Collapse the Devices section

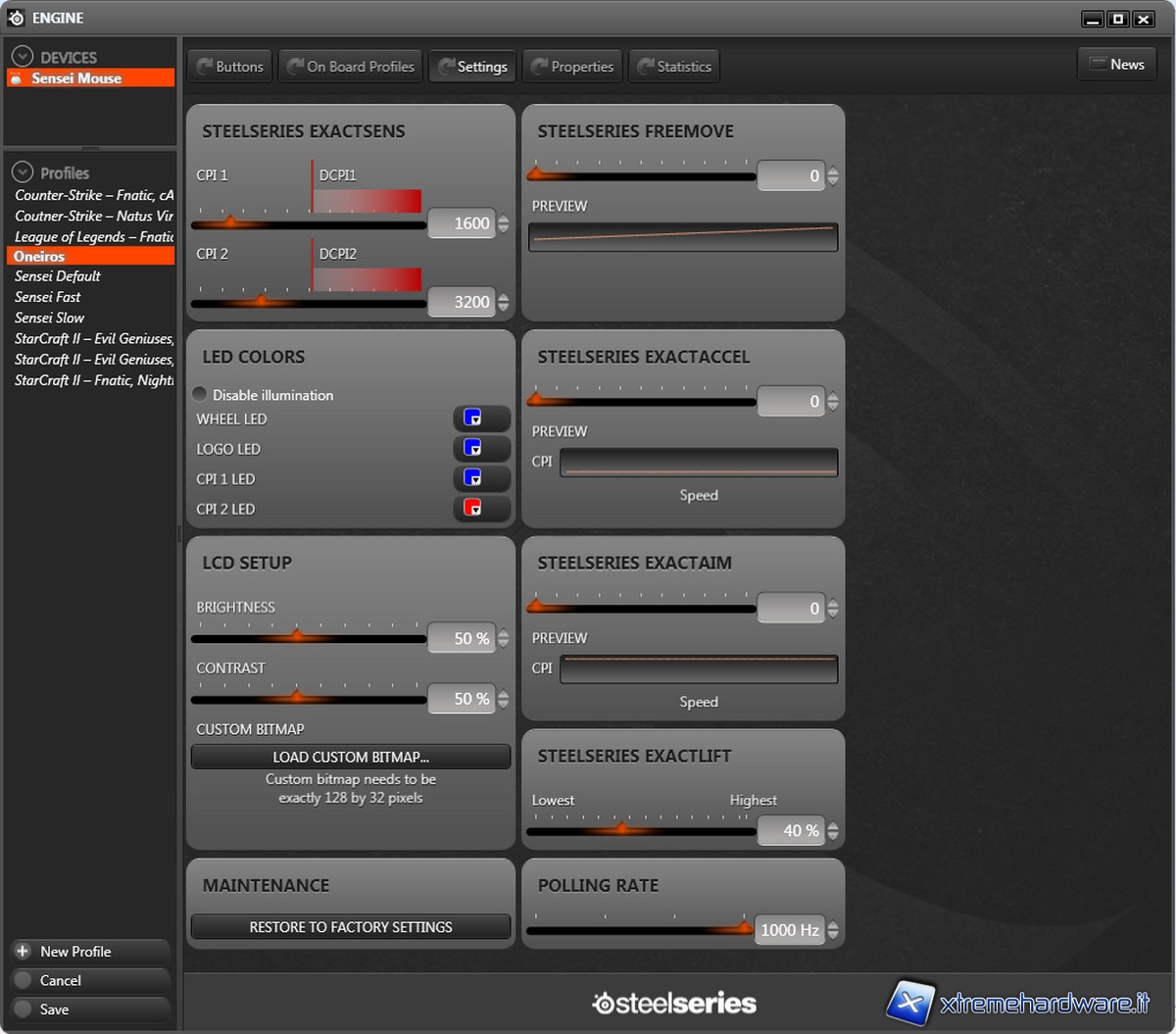[x=22, y=57]
